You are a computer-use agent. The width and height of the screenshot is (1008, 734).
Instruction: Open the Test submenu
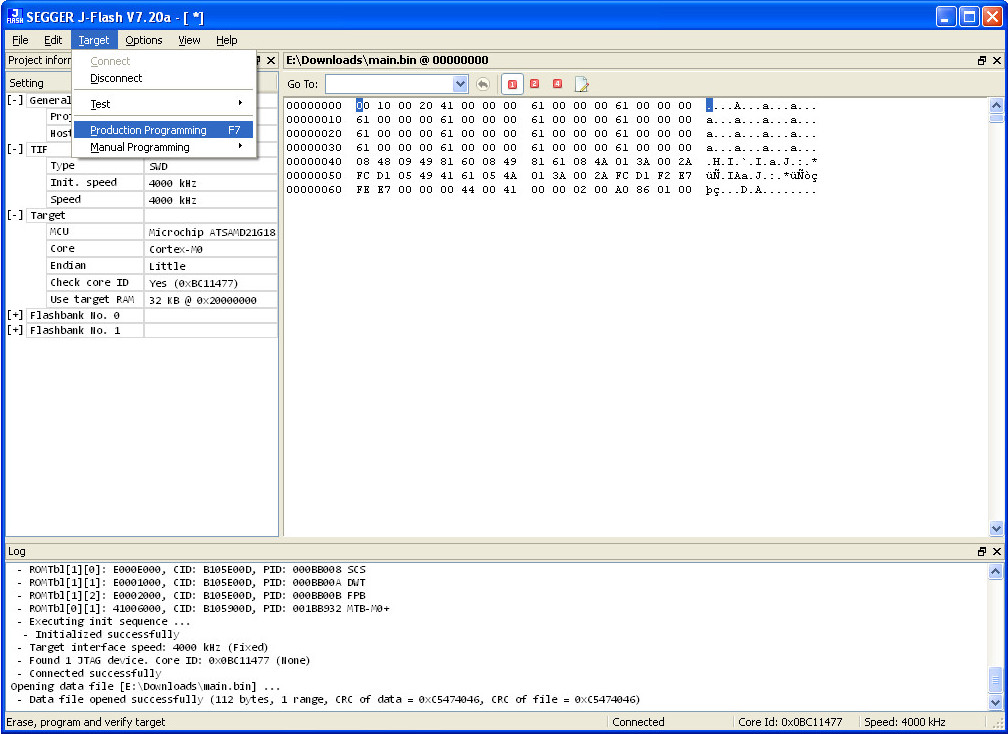tap(164, 103)
